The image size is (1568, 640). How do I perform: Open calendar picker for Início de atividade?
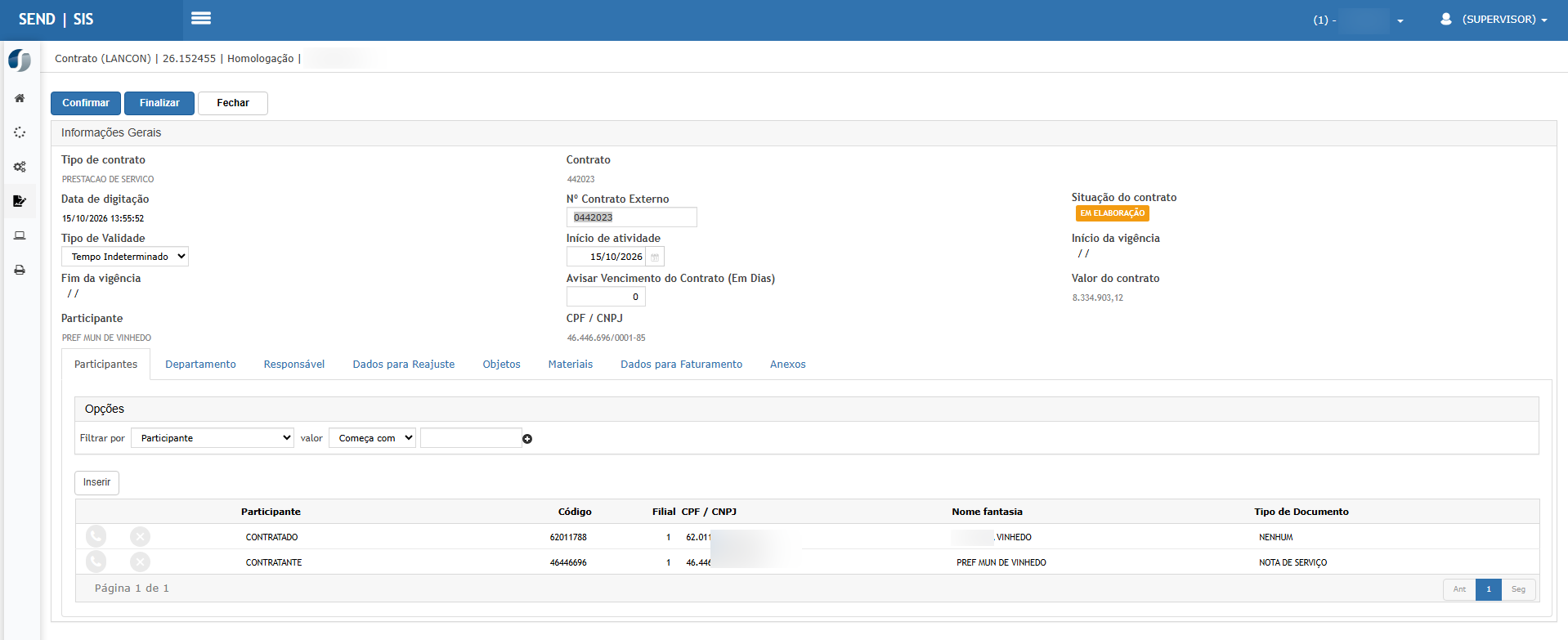coord(655,257)
